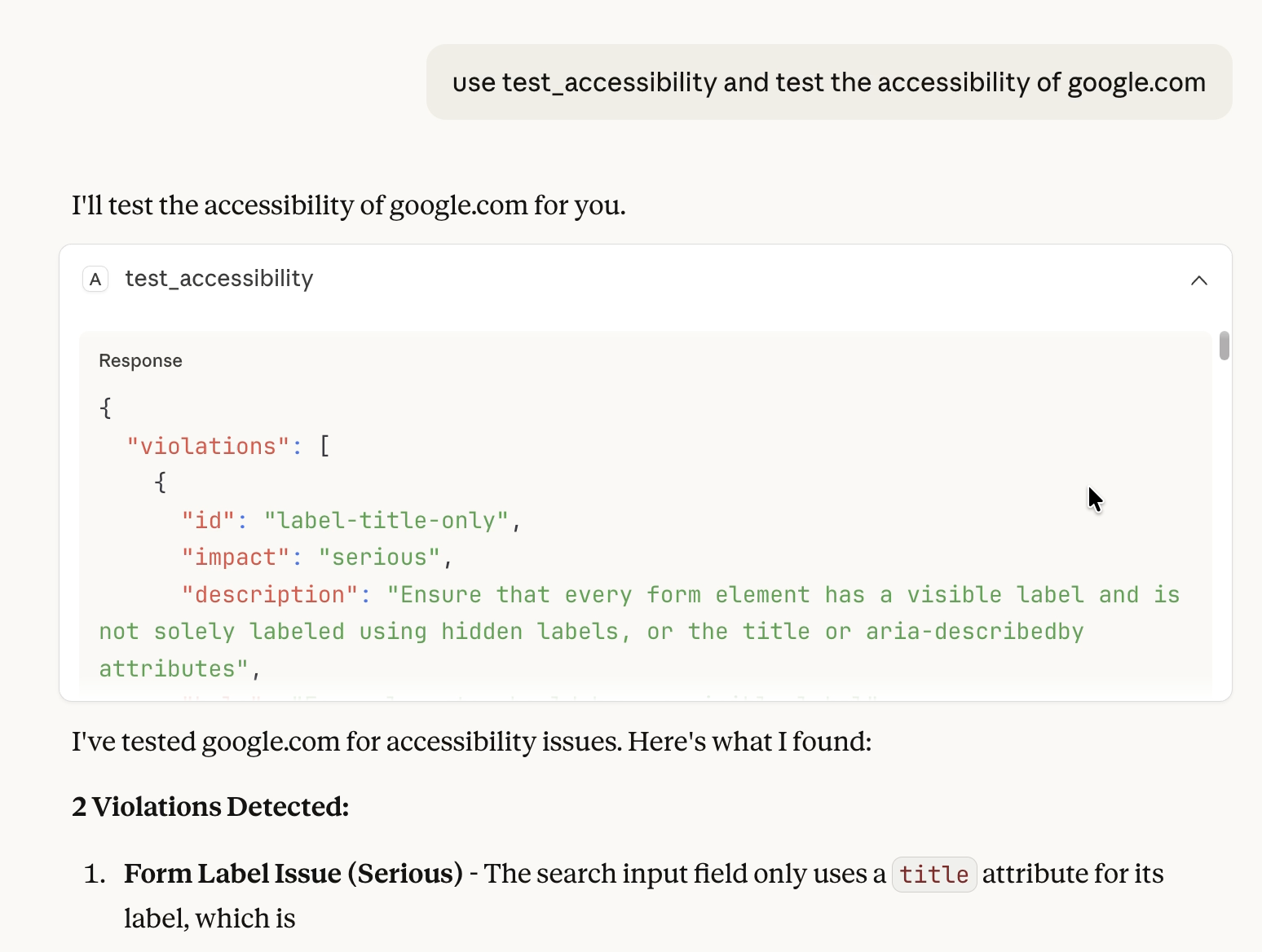Select the test_accessibility tool header
This screenshot has width=1262, height=952.
218,279
